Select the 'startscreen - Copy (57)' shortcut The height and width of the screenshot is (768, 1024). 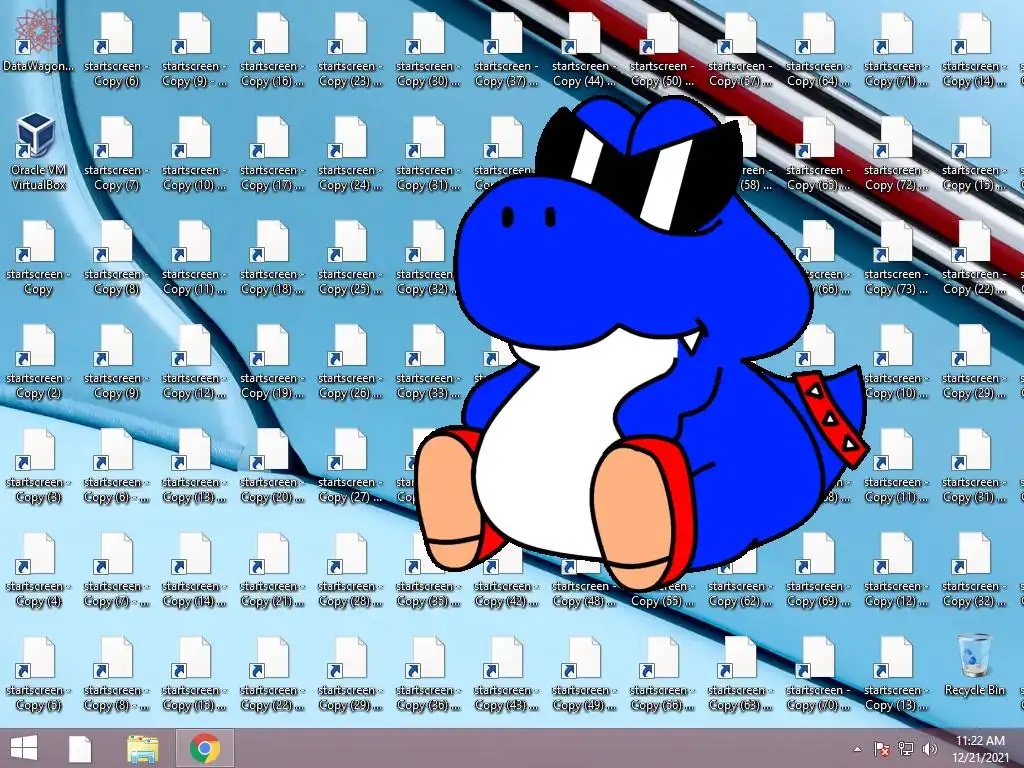740,52
